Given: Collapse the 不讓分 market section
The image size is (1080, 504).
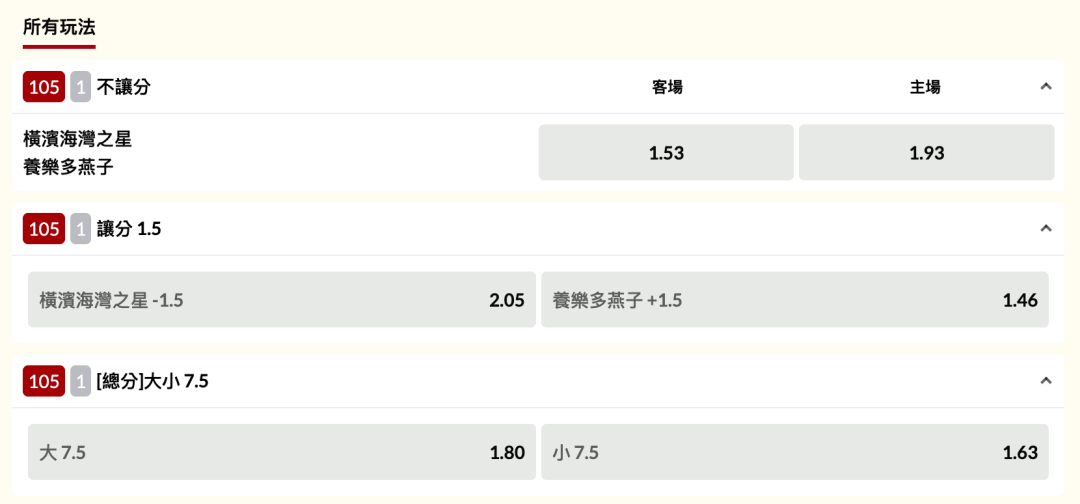Looking at the screenshot, I should [x=1046, y=87].
